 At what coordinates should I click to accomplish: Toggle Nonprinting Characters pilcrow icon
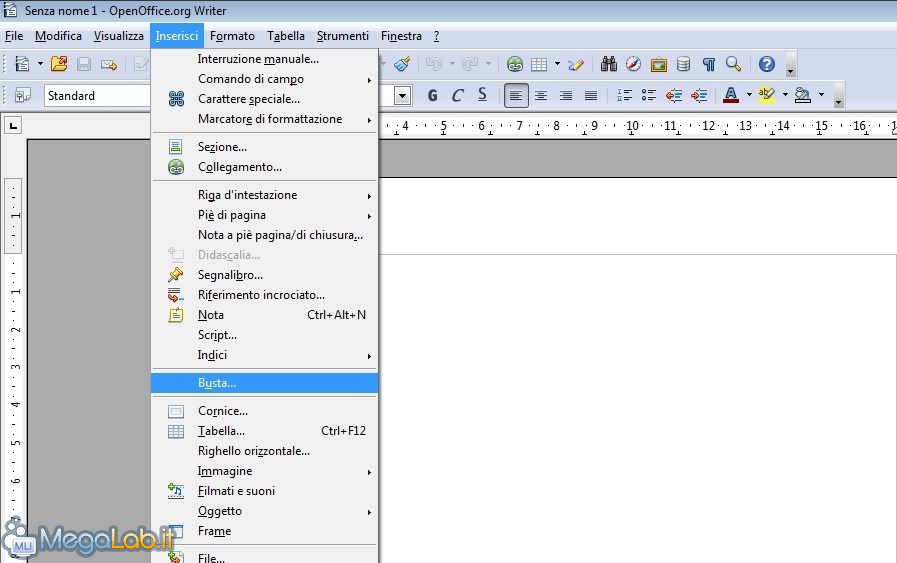(x=709, y=64)
